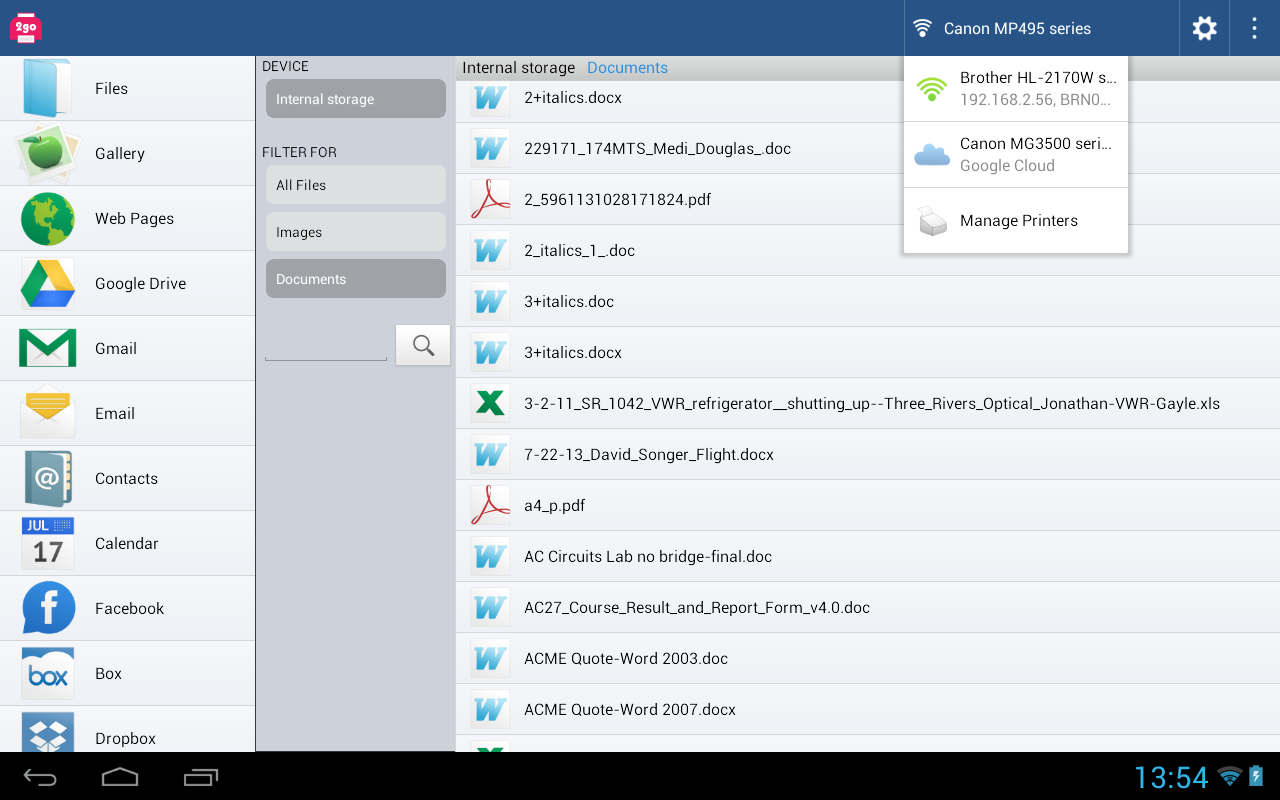Click the Word icon for AC27_Course_Result form
1280x800 pixels.
(490, 607)
